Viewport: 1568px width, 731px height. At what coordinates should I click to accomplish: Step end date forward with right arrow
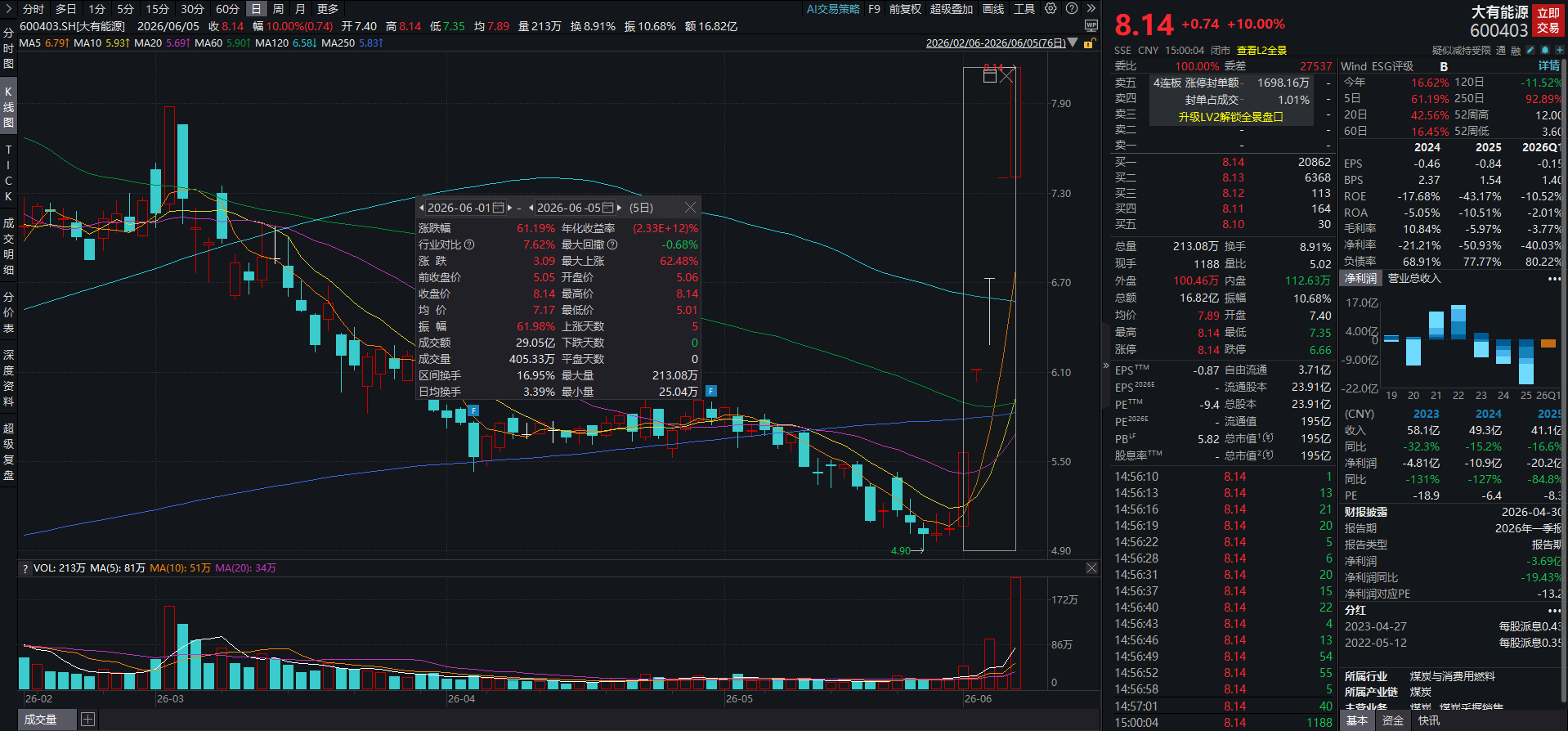click(619, 208)
